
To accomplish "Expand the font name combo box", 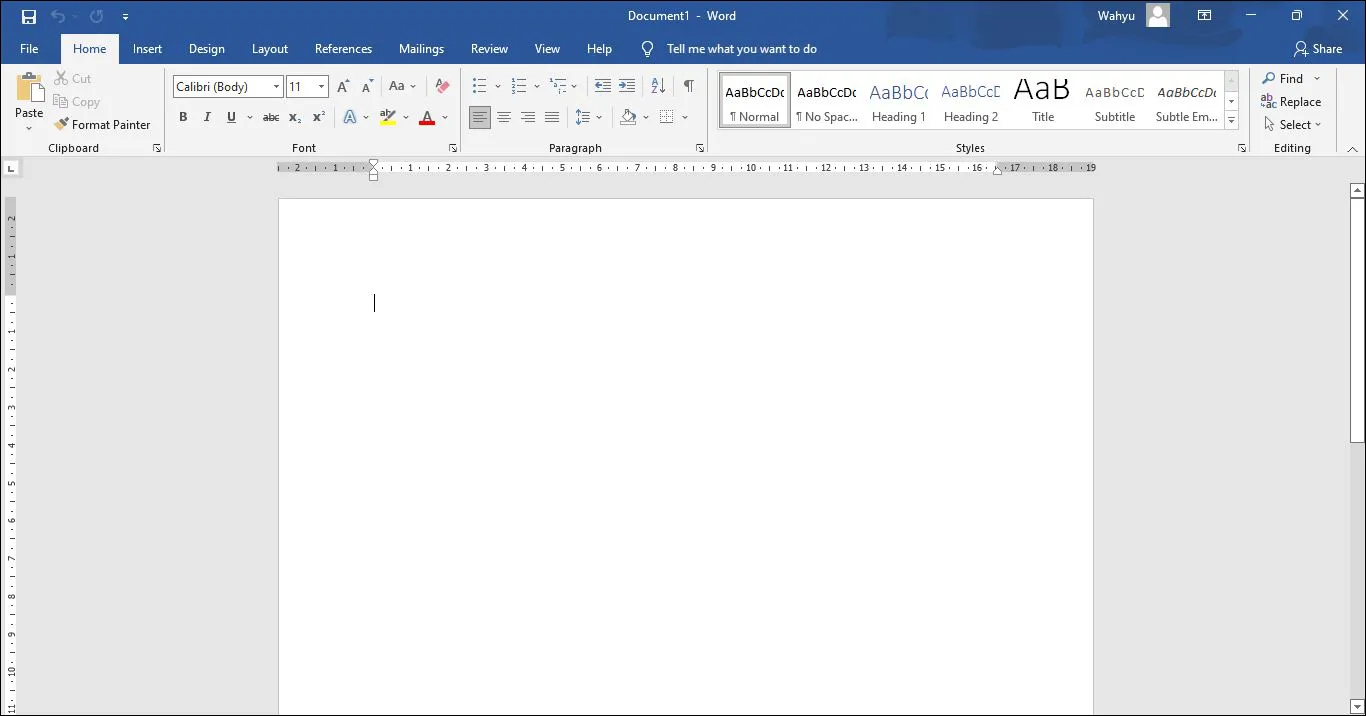I will [x=275, y=86].
